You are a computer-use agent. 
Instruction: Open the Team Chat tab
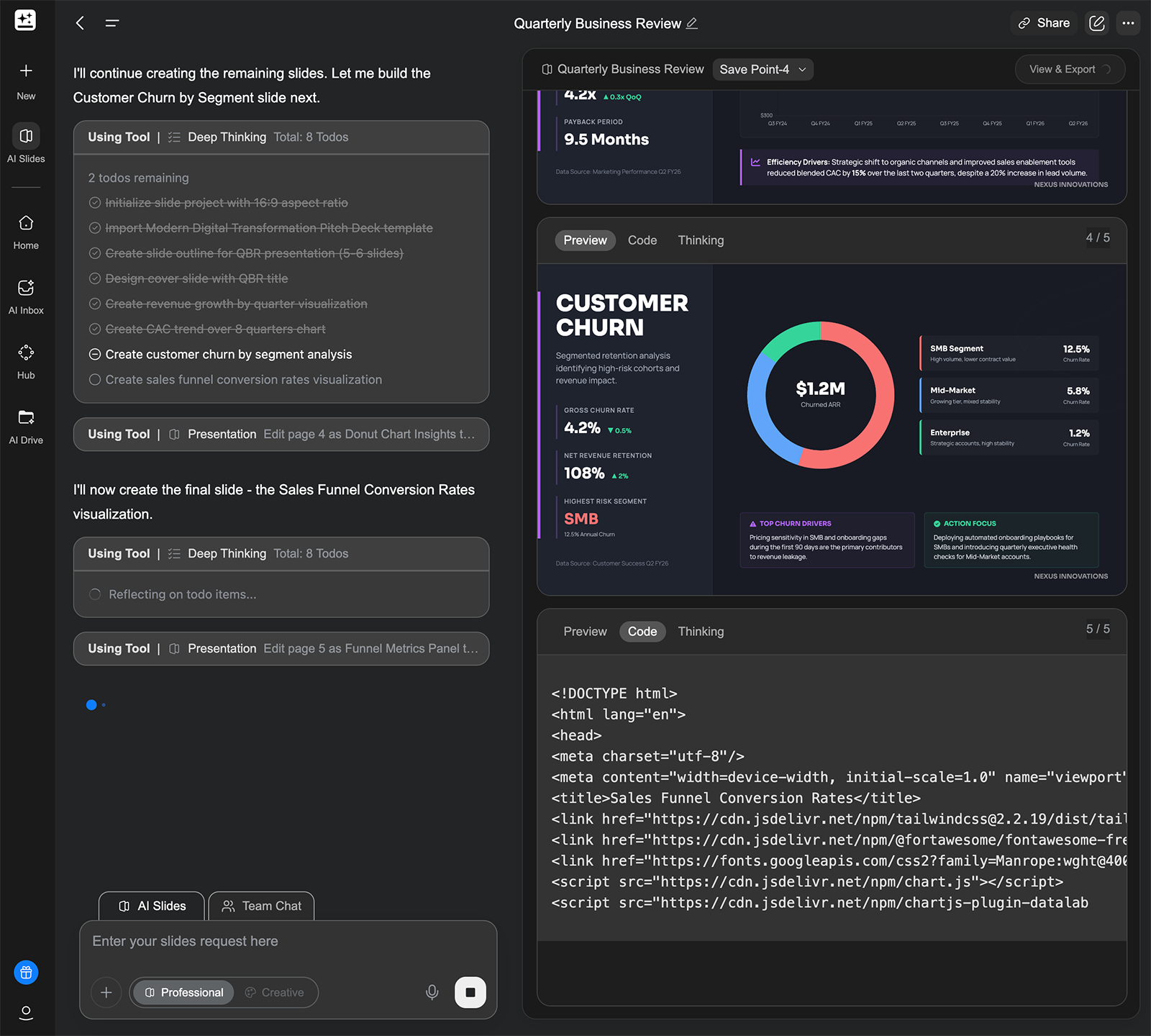(262, 906)
